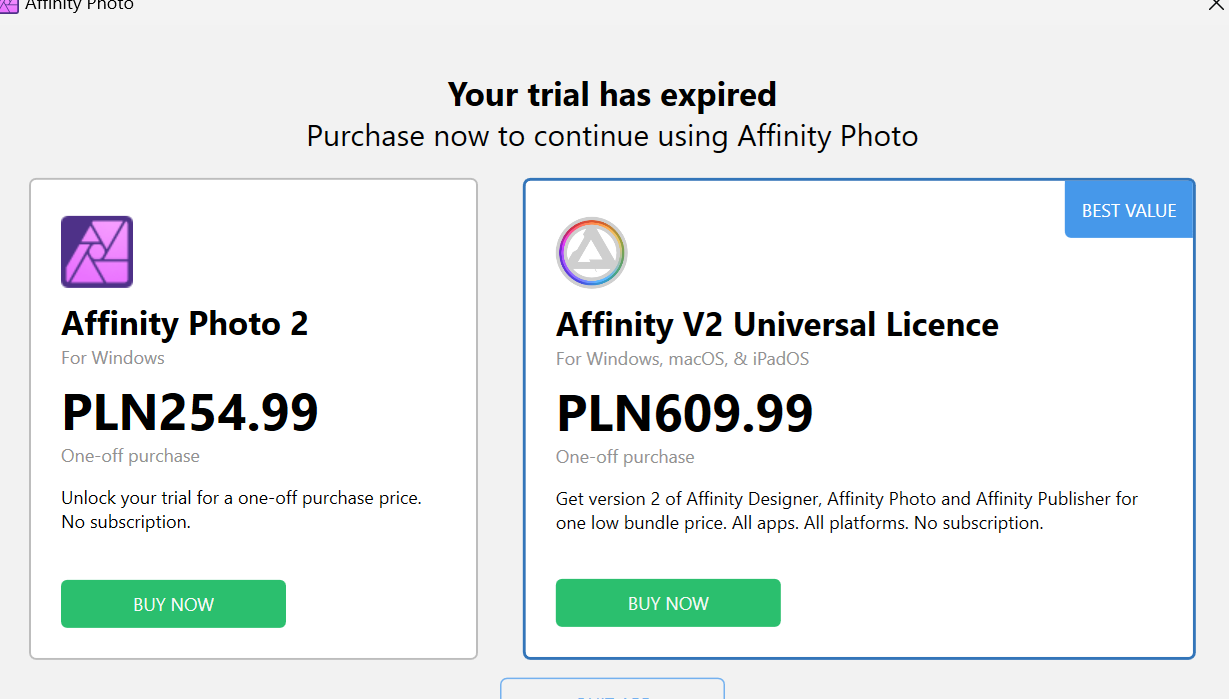Click the Affinity Photo 2 app icon
The height and width of the screenshot is (699, 1229).
pyautogui.click(x=97, y=252)
